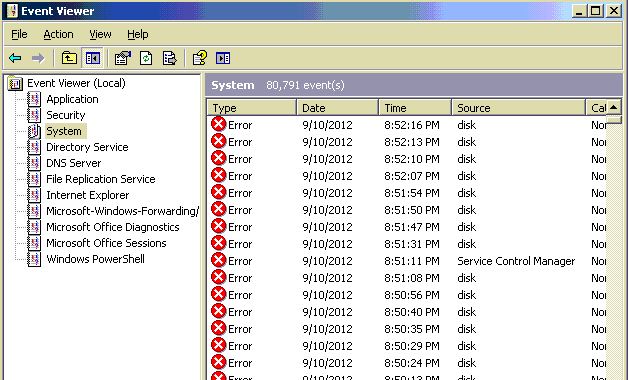Click the scroll up arrow of the event list
The width and height of the screenshot is (628, 380).
(x=614, y=107)
